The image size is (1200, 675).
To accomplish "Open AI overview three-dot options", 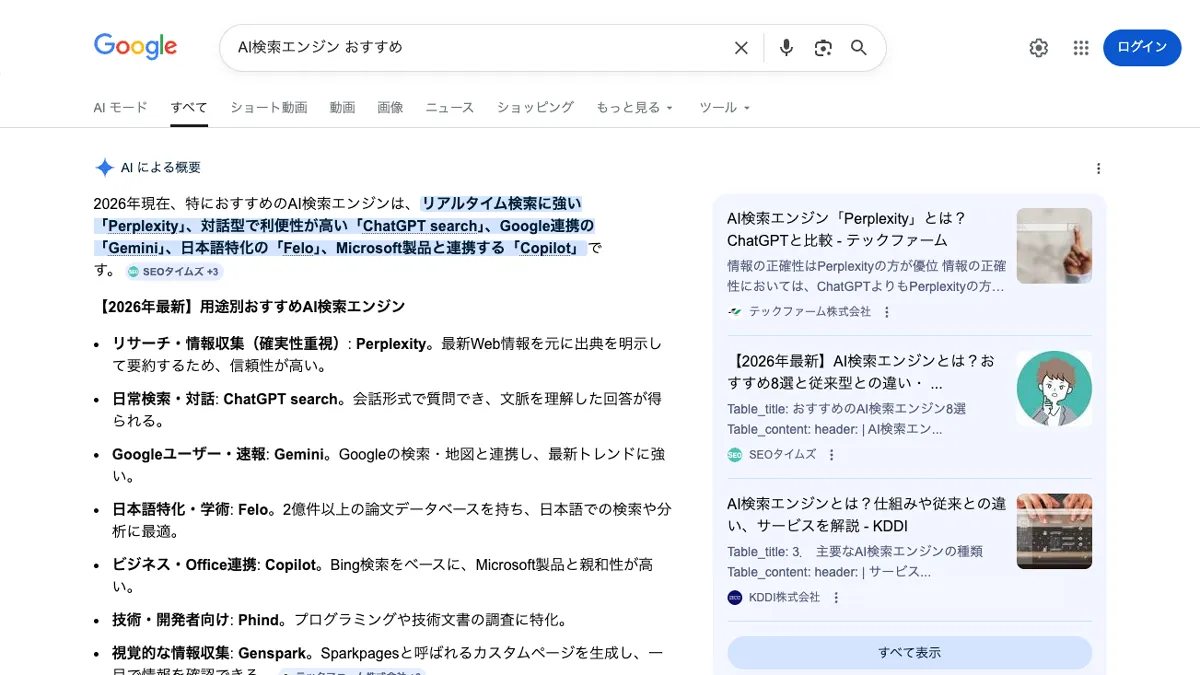I will pos(1098,168).
